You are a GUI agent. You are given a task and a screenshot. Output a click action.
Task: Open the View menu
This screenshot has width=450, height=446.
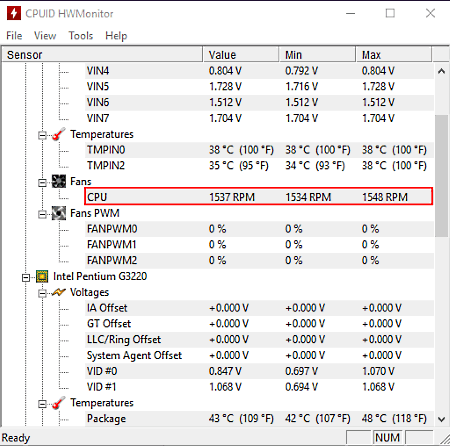pos(45,35)
